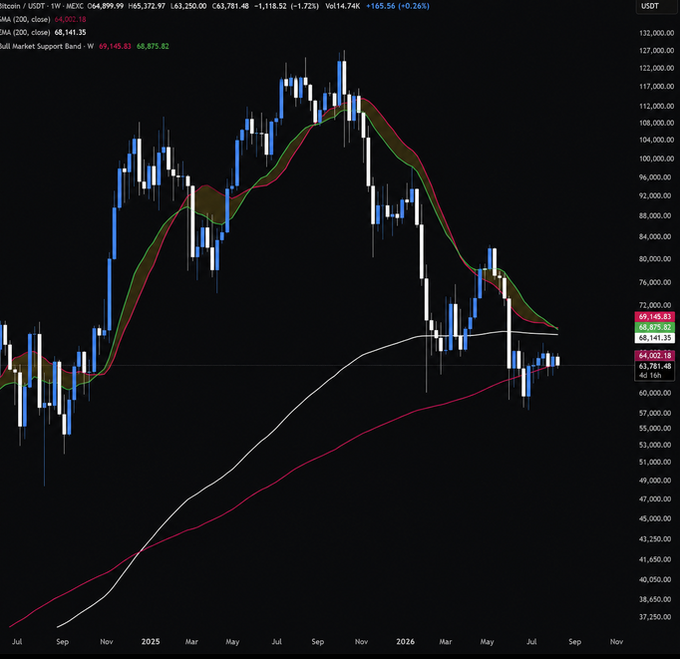The height and width of the screenshot is (659, 680).
Task: Click the 53,000.00 price scale label
Action: [657, 445]
